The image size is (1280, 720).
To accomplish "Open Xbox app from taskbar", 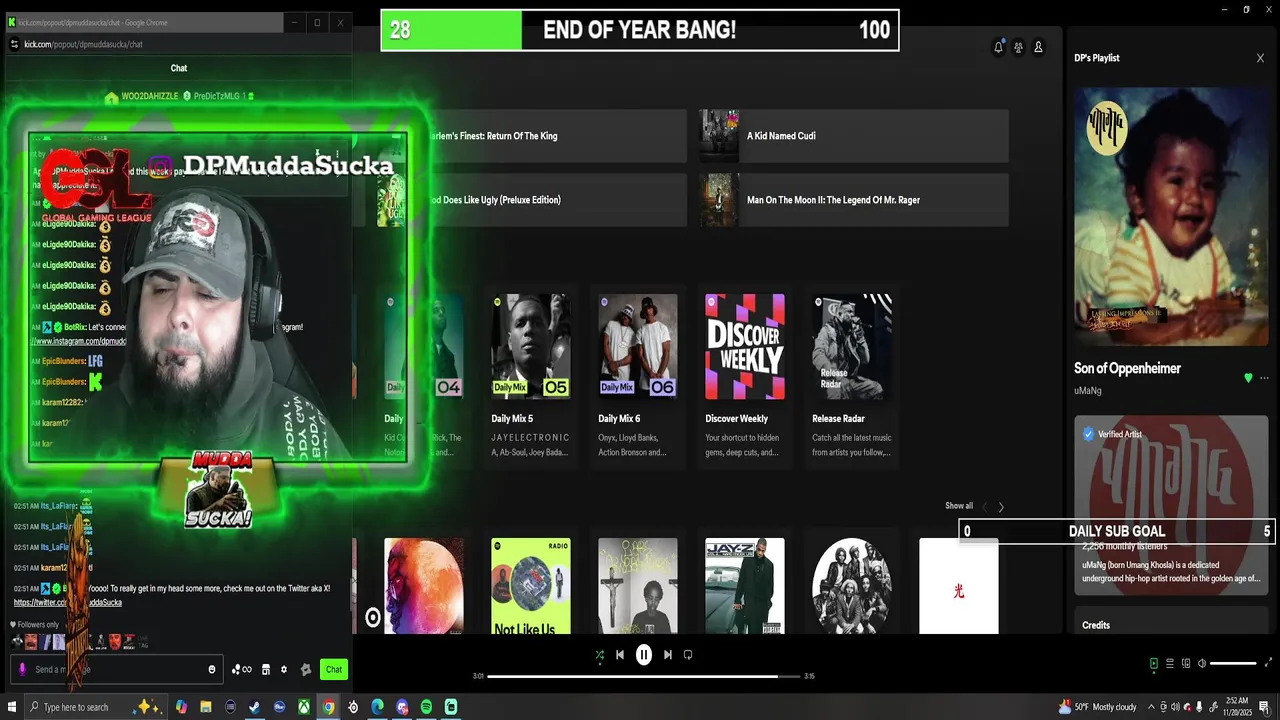I will click(303, 707).
